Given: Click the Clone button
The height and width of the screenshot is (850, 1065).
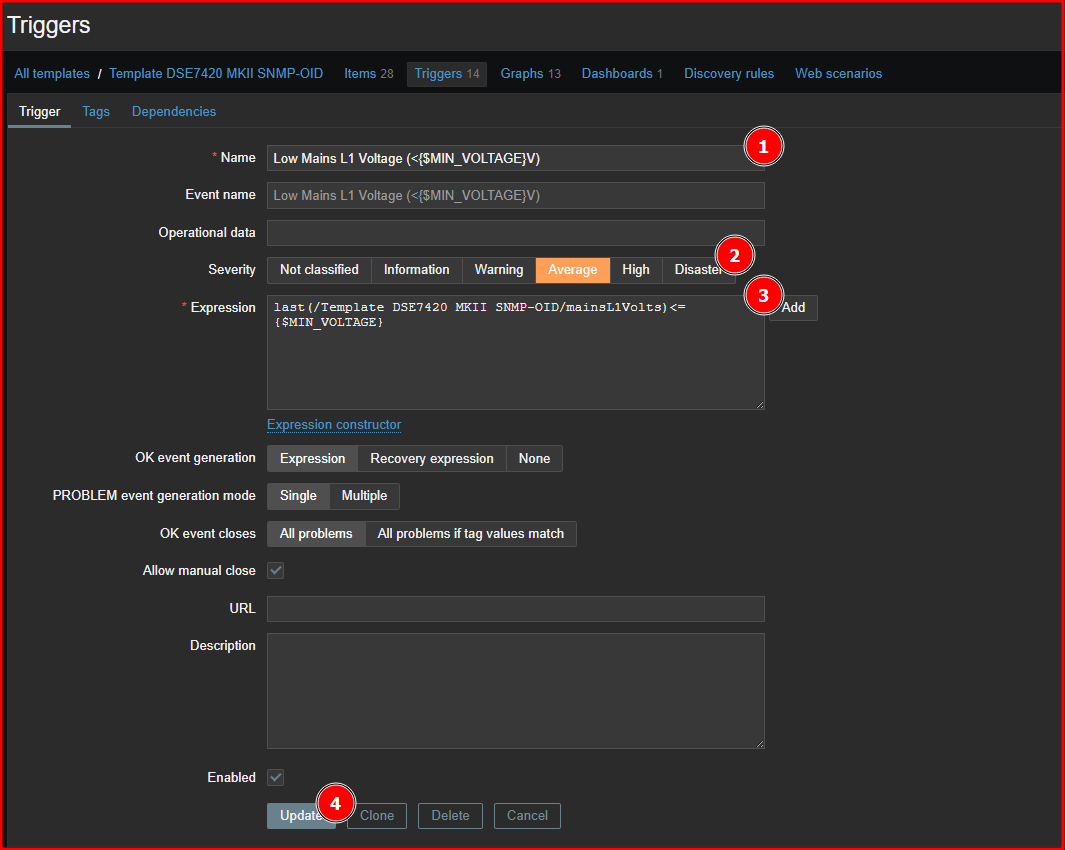Looking at the screenshot, I should pos(377,815).
